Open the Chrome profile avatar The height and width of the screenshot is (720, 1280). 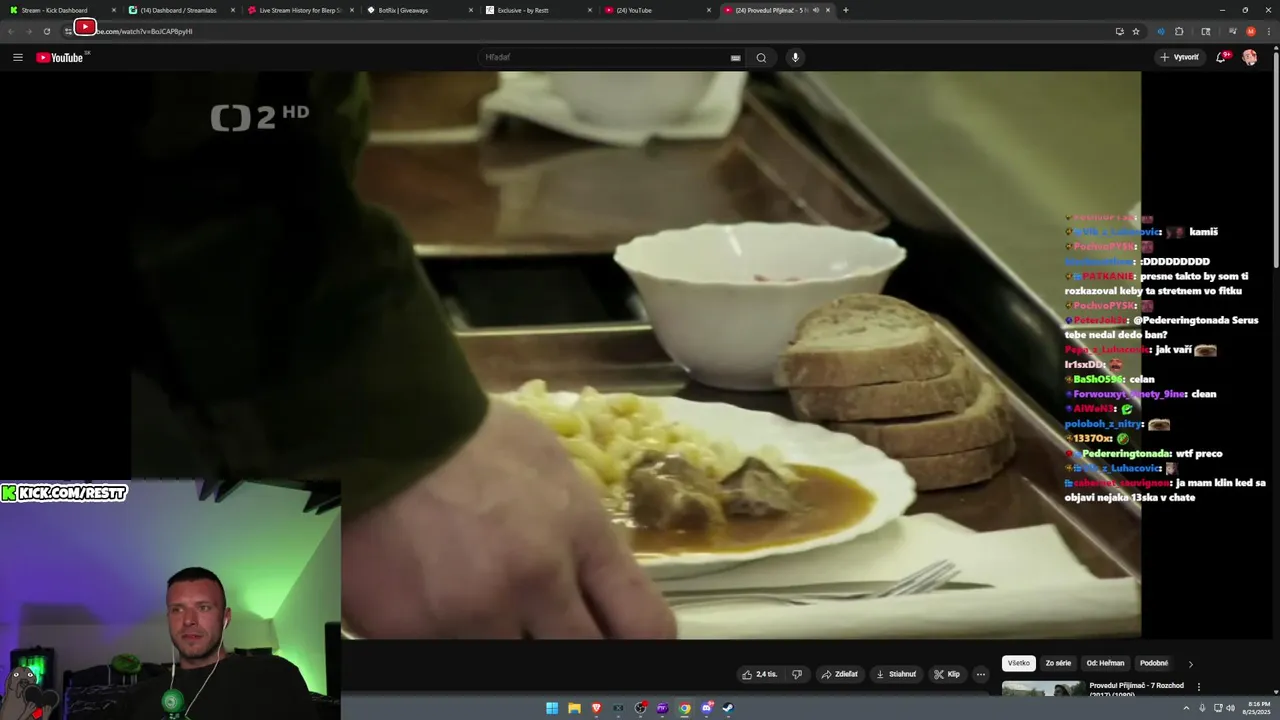point(1251,31)
